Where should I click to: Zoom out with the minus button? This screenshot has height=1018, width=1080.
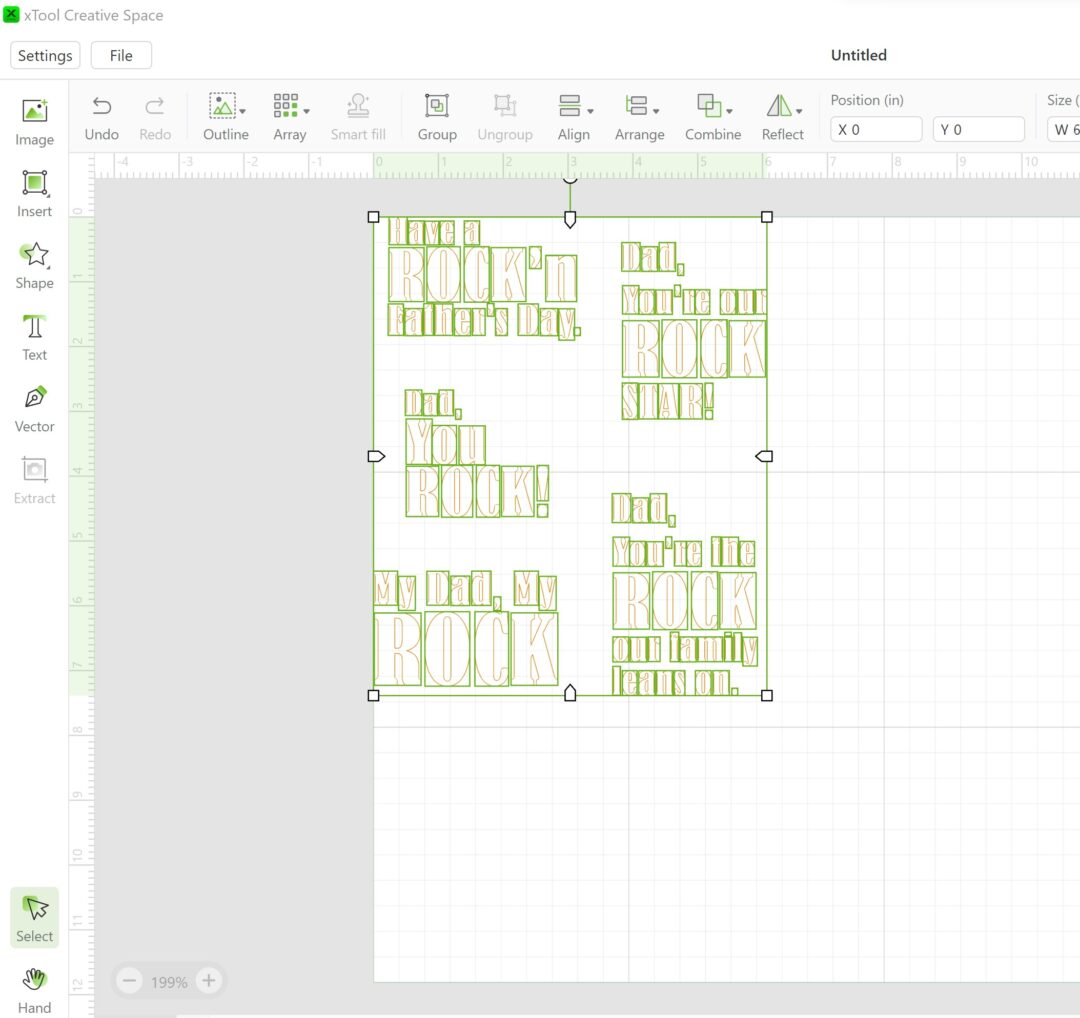tap(130, 981)
